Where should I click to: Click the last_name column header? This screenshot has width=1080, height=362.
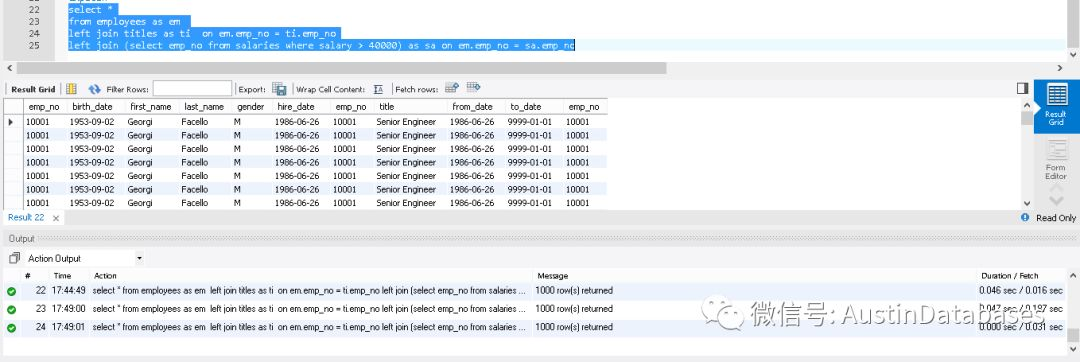tap(205, 107)
